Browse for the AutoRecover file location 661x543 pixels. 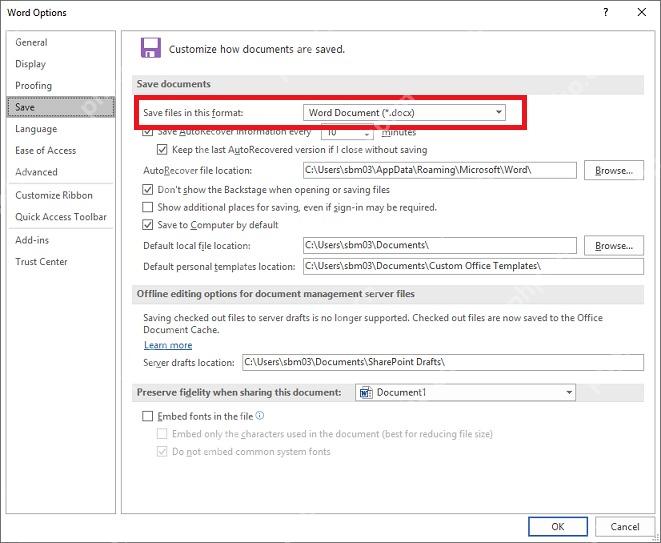613,170
